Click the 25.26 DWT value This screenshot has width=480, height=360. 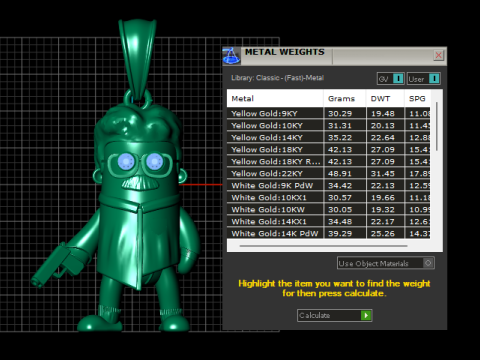(383, 233)
